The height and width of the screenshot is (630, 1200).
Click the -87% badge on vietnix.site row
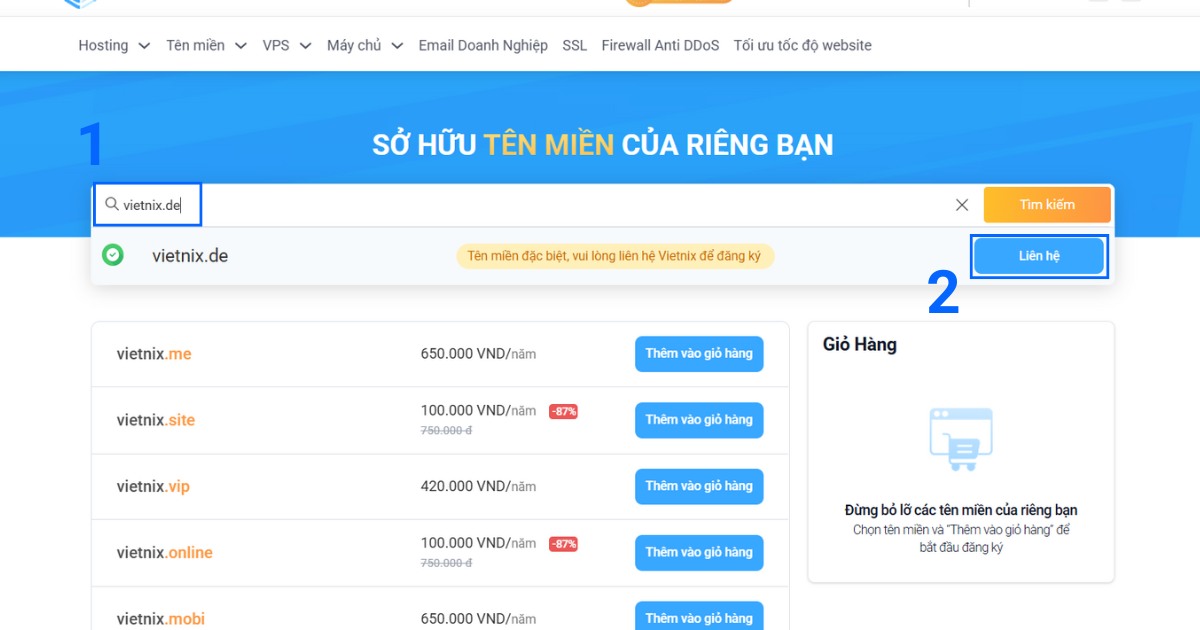[x=564, y=410]
